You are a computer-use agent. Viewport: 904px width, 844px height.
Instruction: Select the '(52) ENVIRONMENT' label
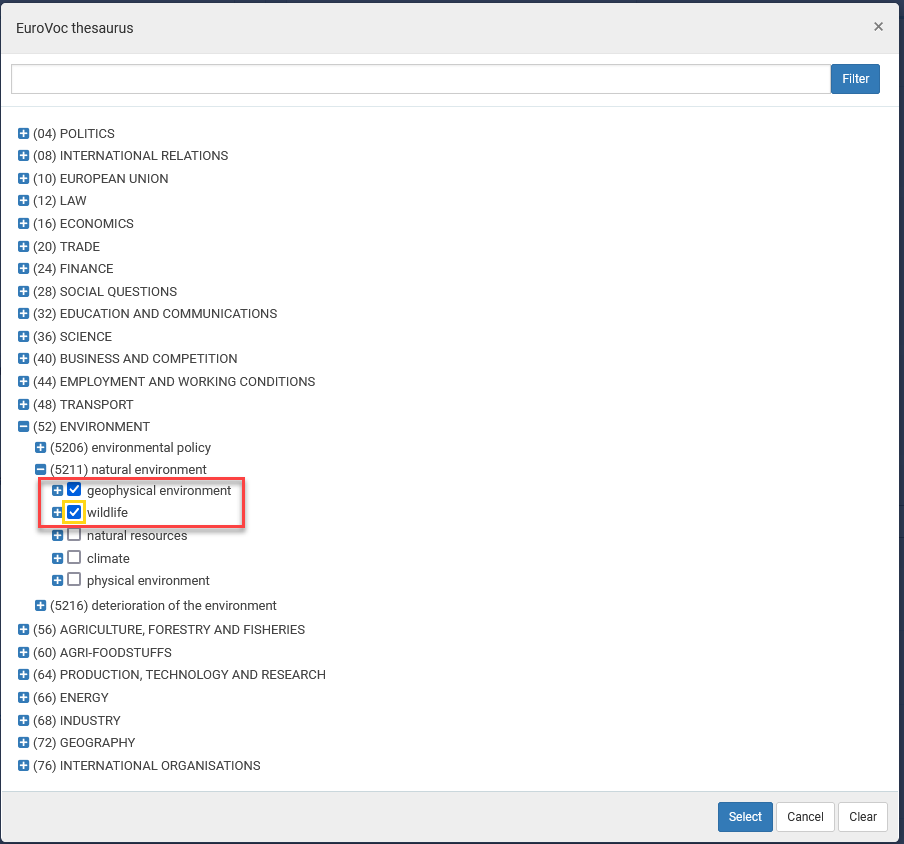91,427
